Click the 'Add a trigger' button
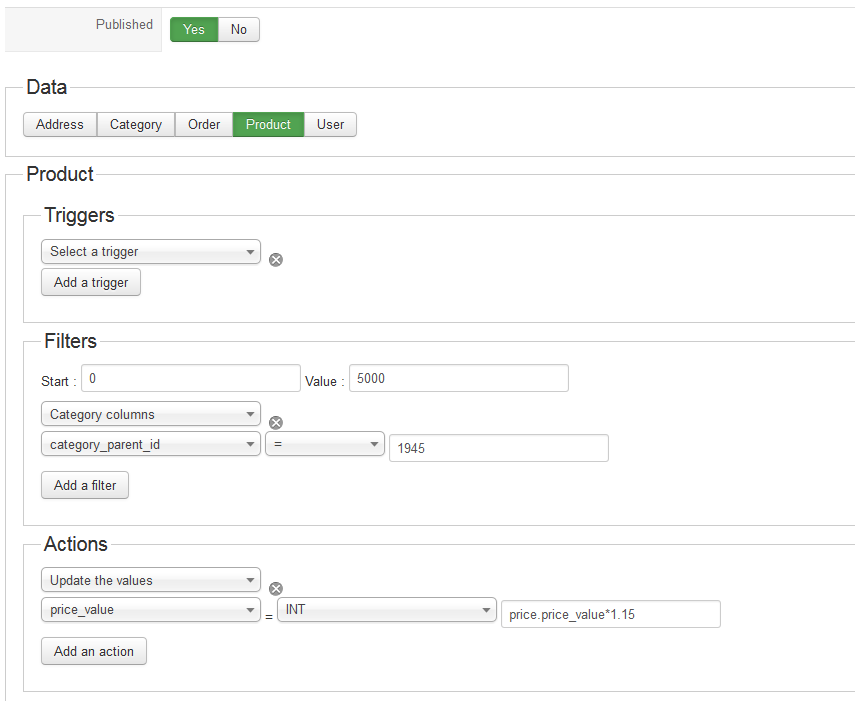Image resolution: width=855 pixels, height=701 pixels. click(x=91, y=283)
